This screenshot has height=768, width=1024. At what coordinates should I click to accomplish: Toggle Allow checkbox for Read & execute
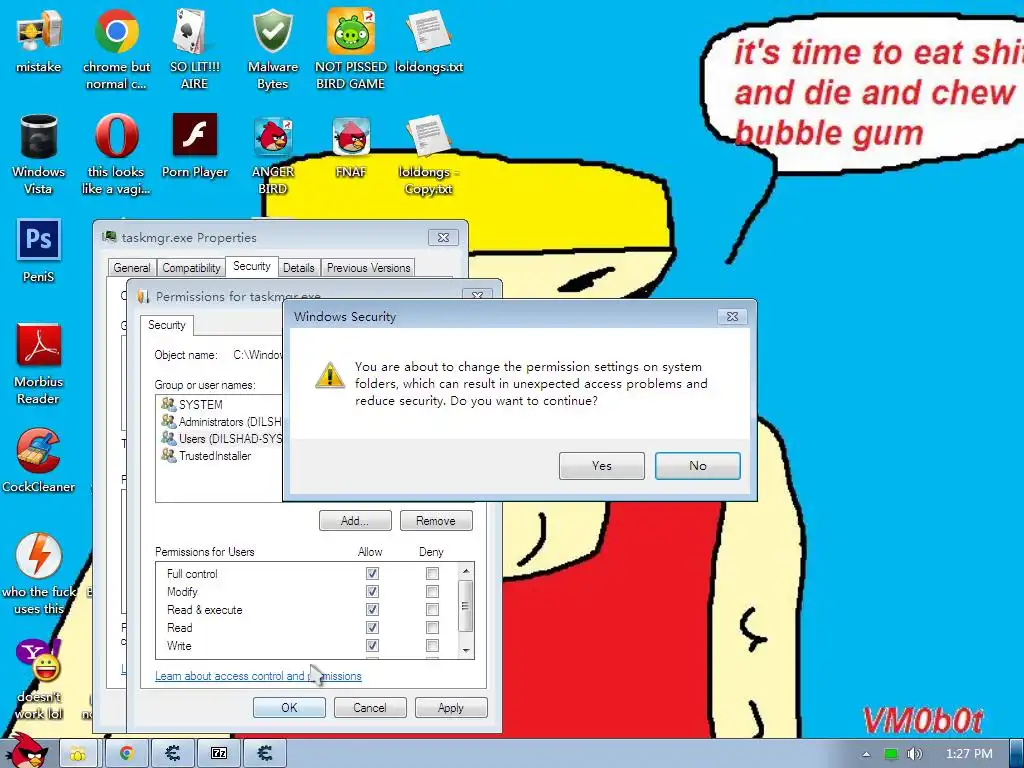click(x=372, y=609)
